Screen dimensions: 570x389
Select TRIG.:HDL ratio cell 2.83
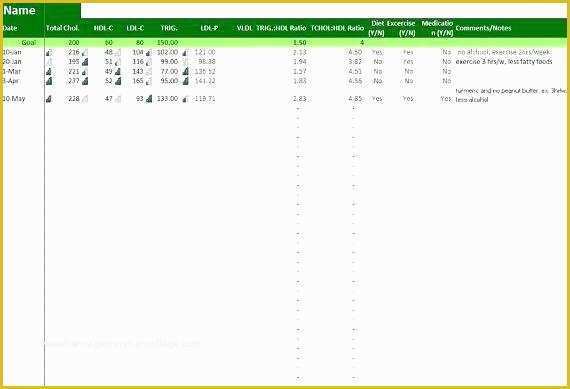[x=300, y=99]
